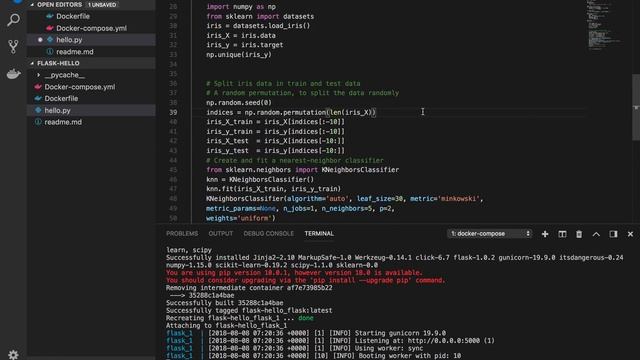Click the editor vertical scrollbar
Image resolution: width=640 pixels, height=360 pixels.
coord(636,108)
